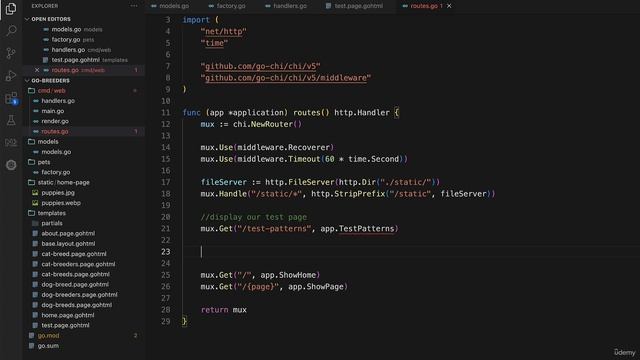The height and width of the screenshot is (360, 640).
Task: Open factory.go from Open Editors
Action: (66, 40)
